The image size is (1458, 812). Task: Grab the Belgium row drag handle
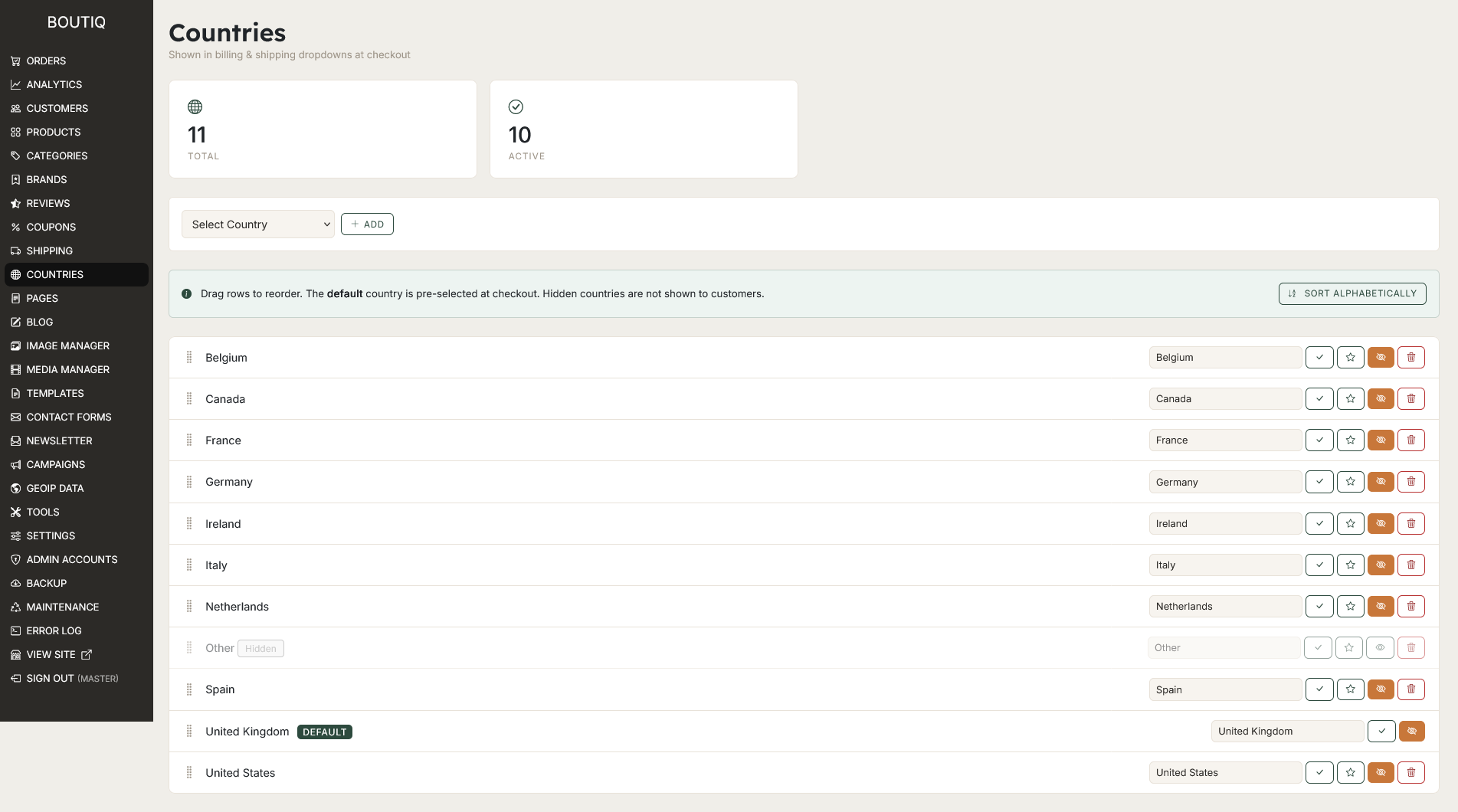click(x=189, y=358)
